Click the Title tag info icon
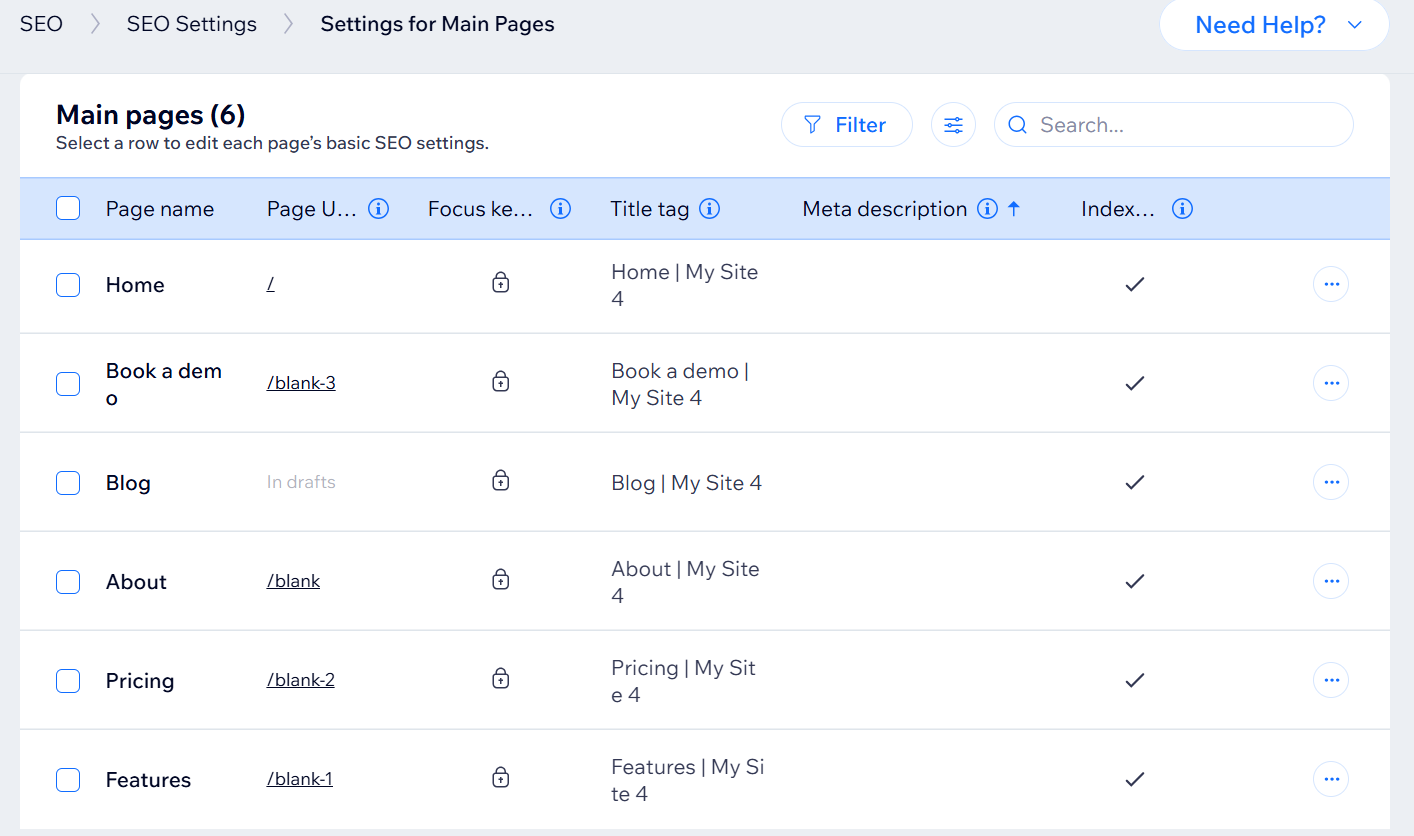Image resolution: width=1414 pixels, height=836 pixels. click(709, 209)
